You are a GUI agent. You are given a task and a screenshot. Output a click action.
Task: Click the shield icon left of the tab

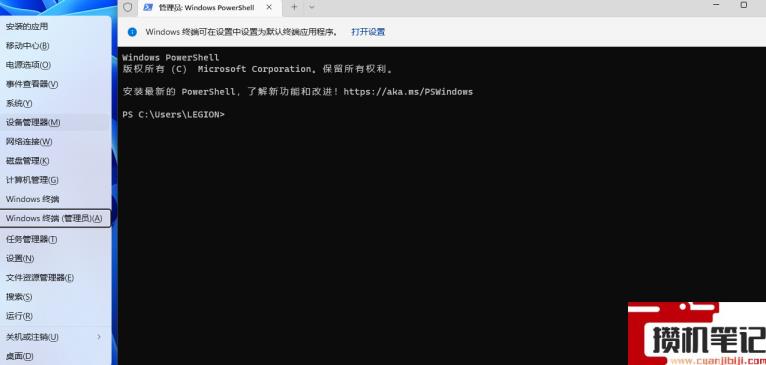click(128, 7)
